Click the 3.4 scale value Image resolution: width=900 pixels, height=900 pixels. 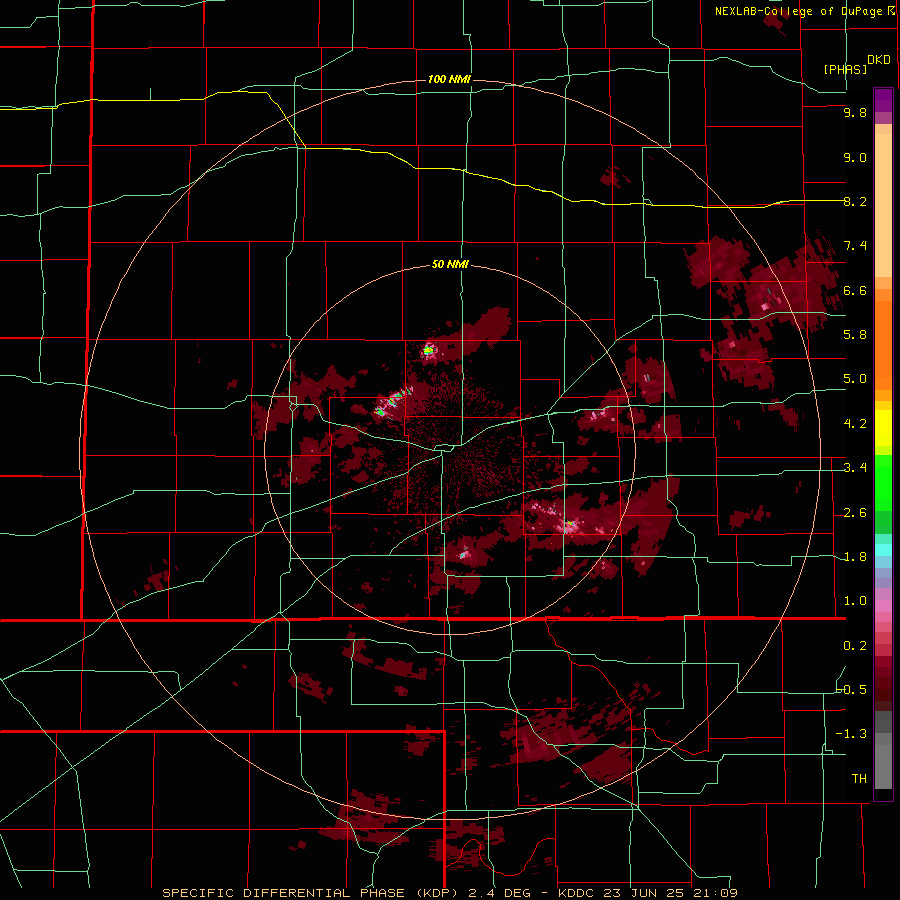tap(855, 468)
